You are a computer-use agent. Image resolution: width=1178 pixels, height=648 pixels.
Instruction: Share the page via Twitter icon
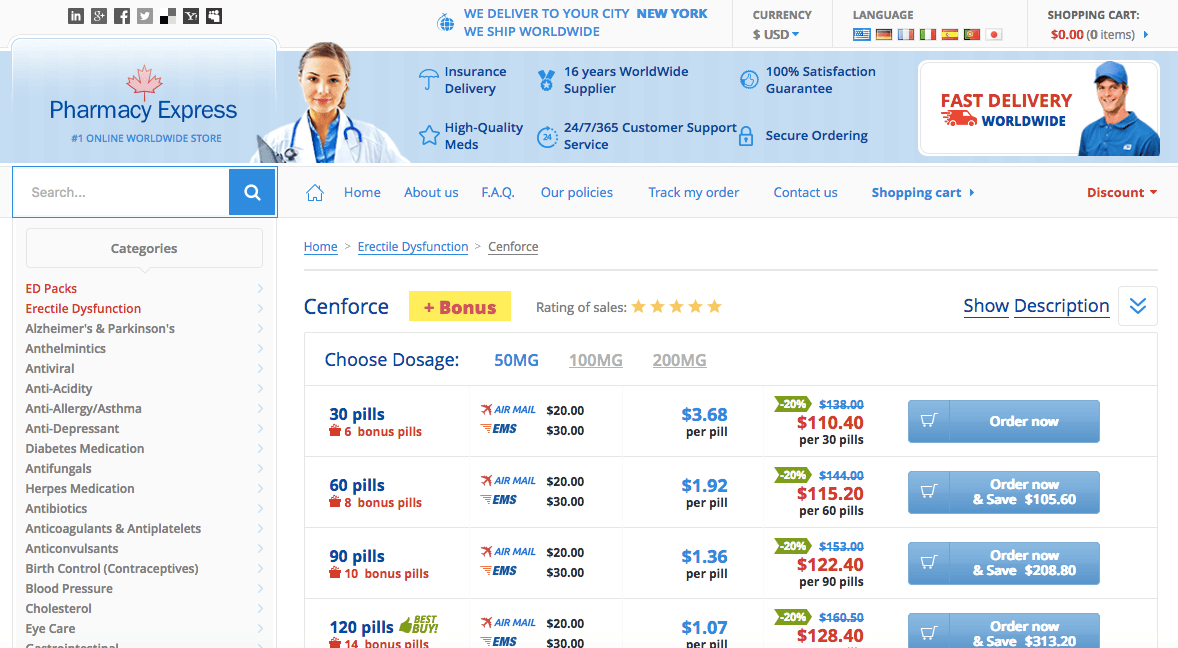145,16
